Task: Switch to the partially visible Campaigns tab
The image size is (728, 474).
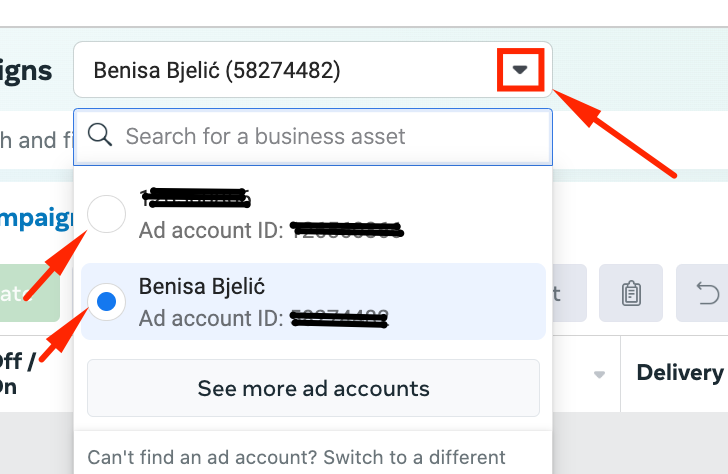Action: (x=36, y=218)
